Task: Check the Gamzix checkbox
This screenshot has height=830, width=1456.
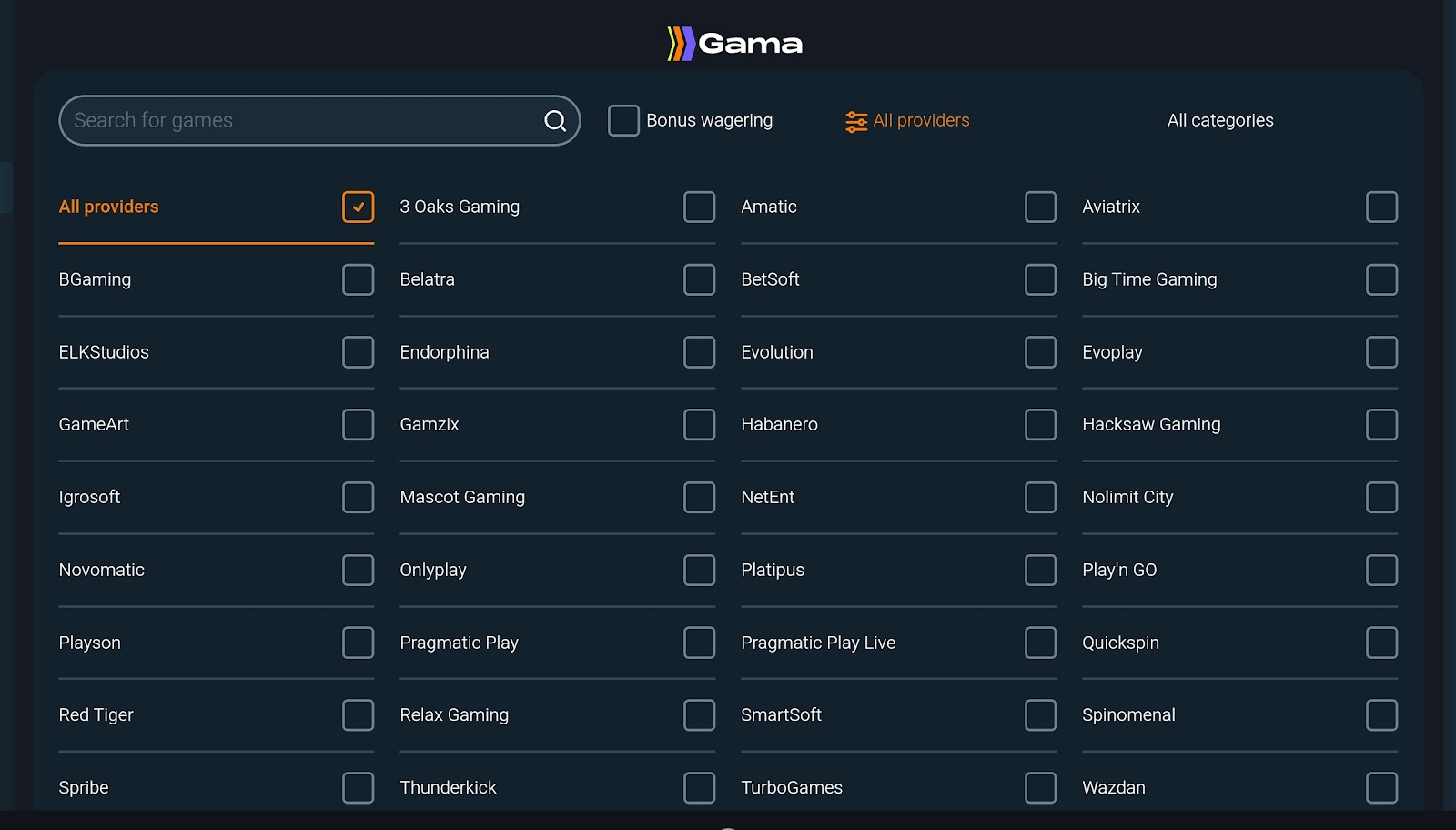Action: click(700, 424)
